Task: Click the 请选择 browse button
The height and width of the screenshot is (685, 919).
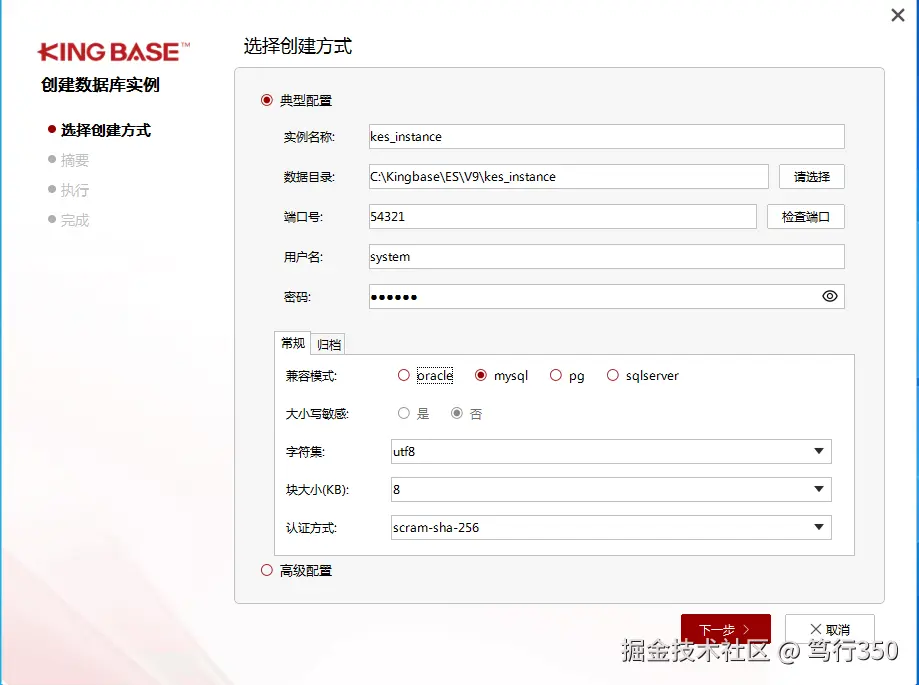Action: click(812, 176)
